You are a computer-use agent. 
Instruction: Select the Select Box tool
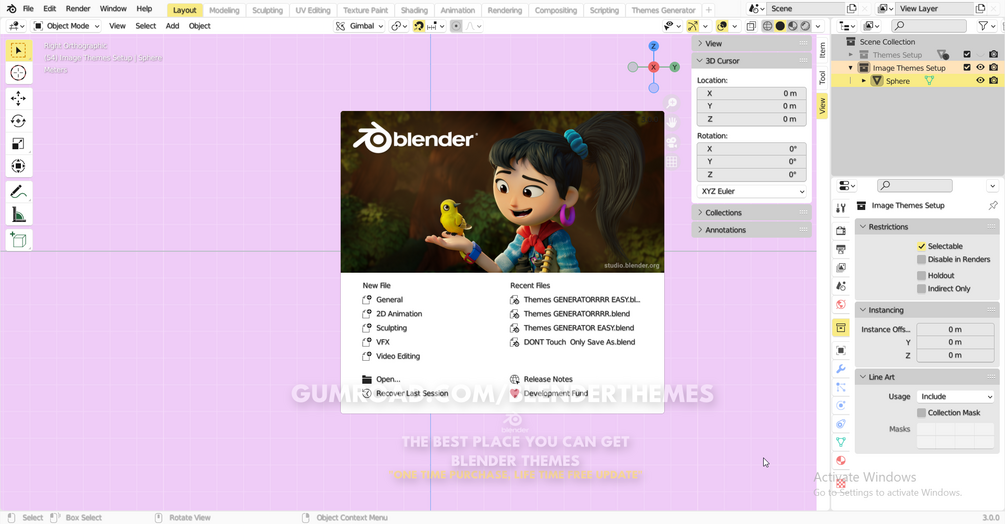[19, 51]
